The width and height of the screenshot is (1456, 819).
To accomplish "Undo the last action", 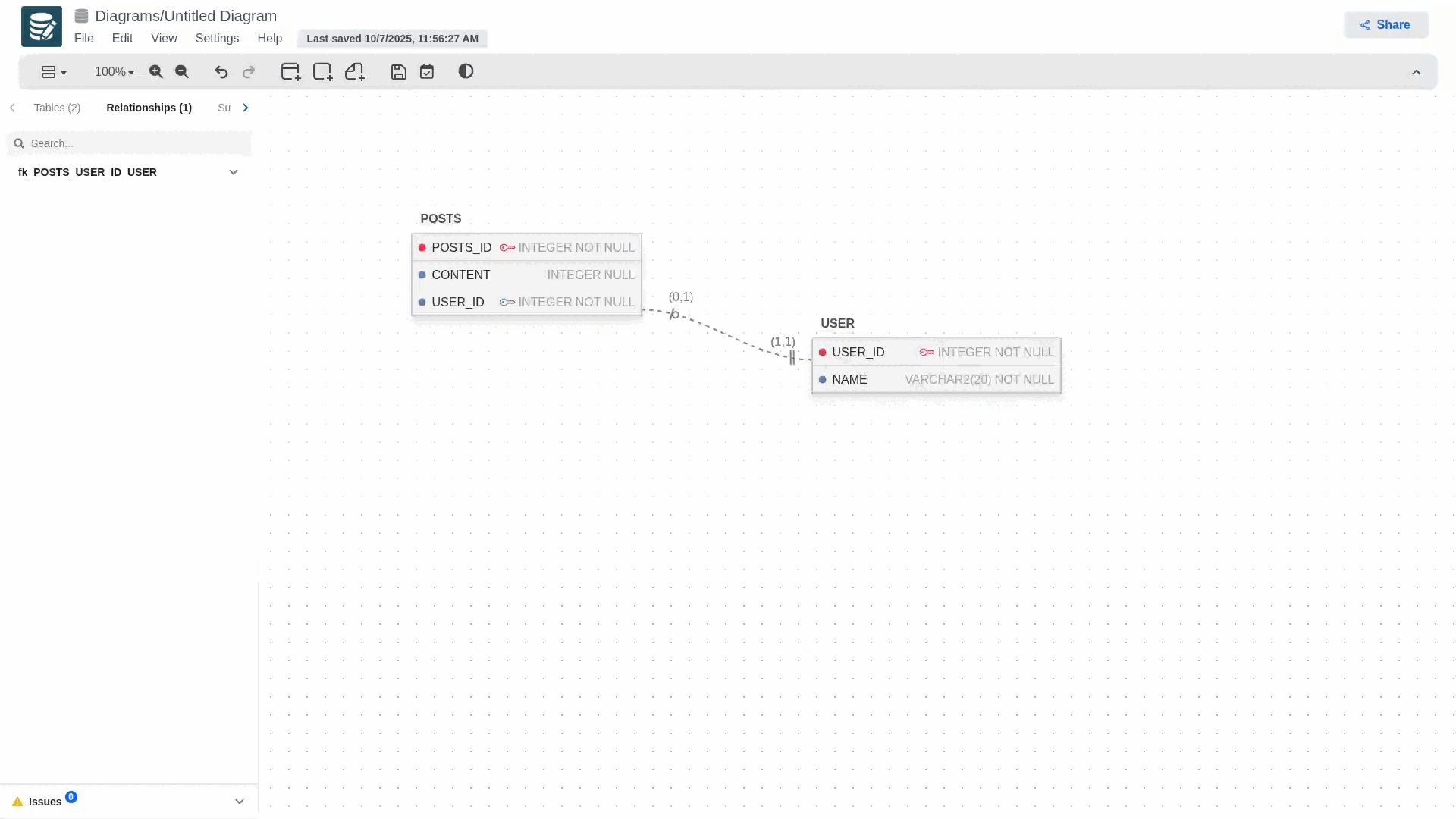I will (221, 72).
